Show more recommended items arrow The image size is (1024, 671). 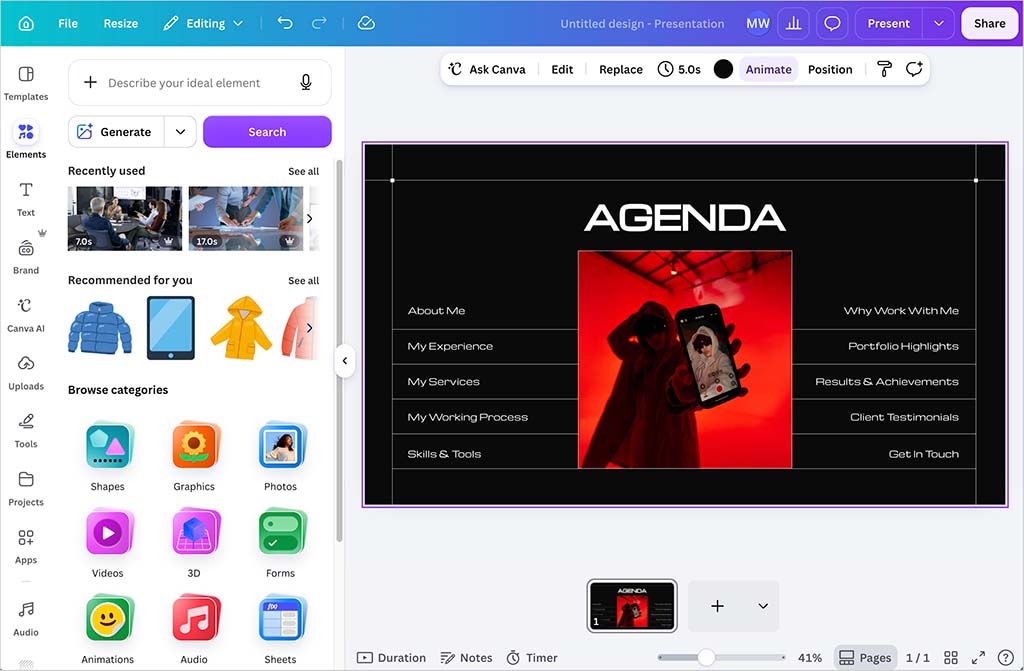(310, 327)
